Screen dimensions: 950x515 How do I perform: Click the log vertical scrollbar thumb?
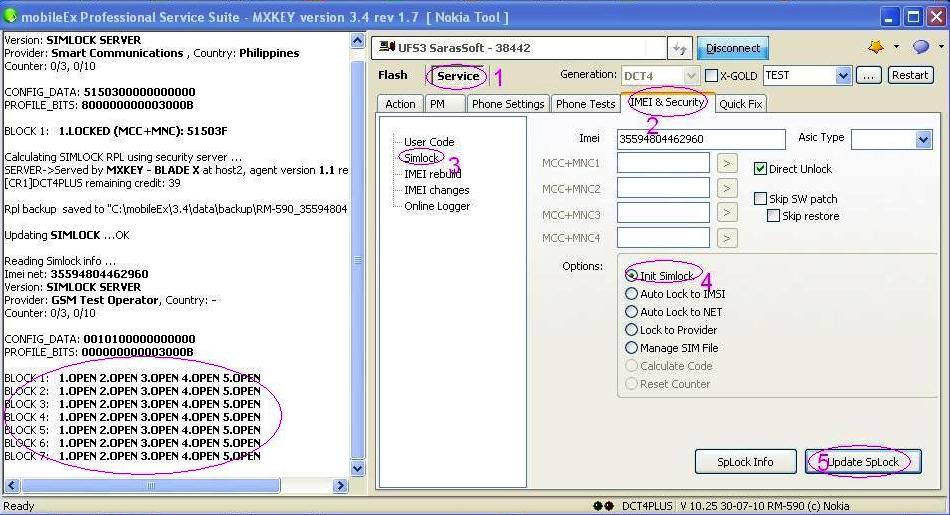357,259
